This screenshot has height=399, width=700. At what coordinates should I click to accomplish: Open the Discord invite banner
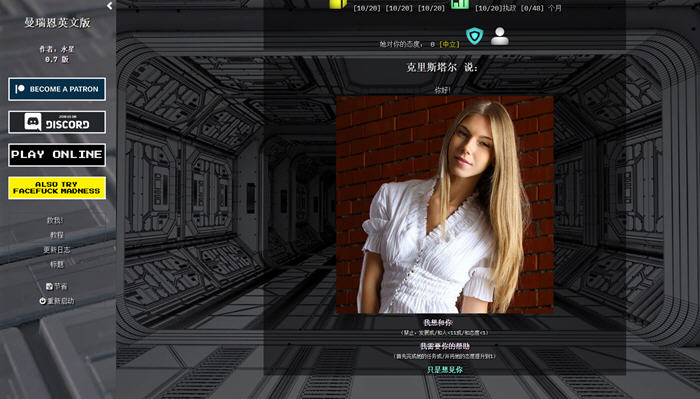click(57, 122)
